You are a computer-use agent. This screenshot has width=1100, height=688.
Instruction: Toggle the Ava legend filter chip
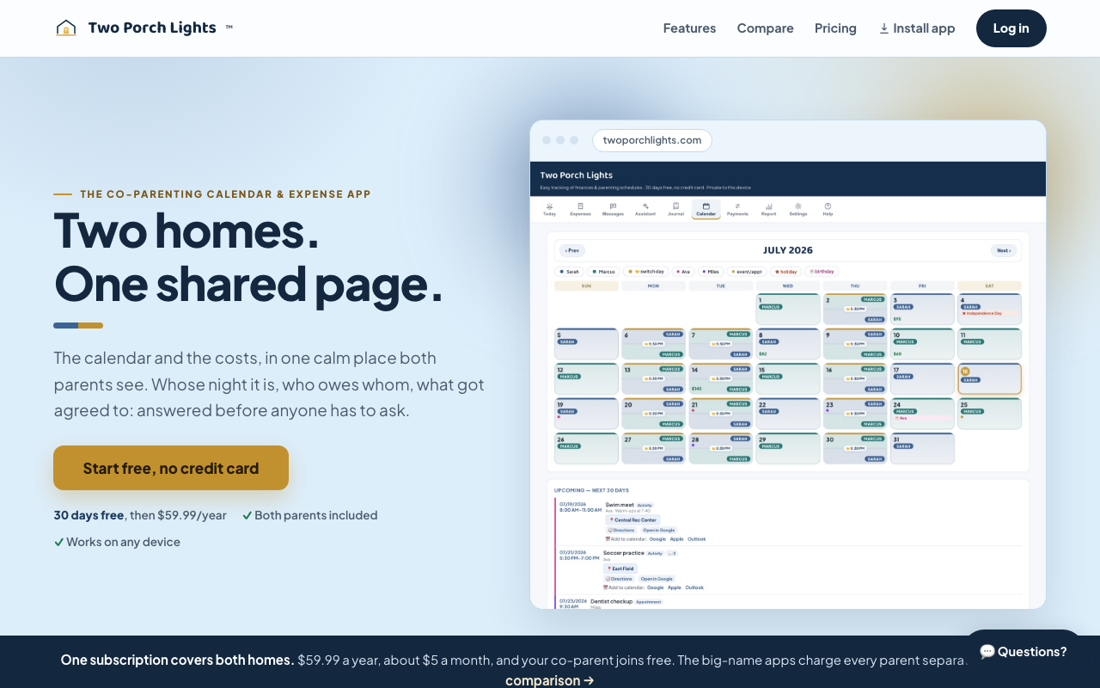click(x=683, y=271)
